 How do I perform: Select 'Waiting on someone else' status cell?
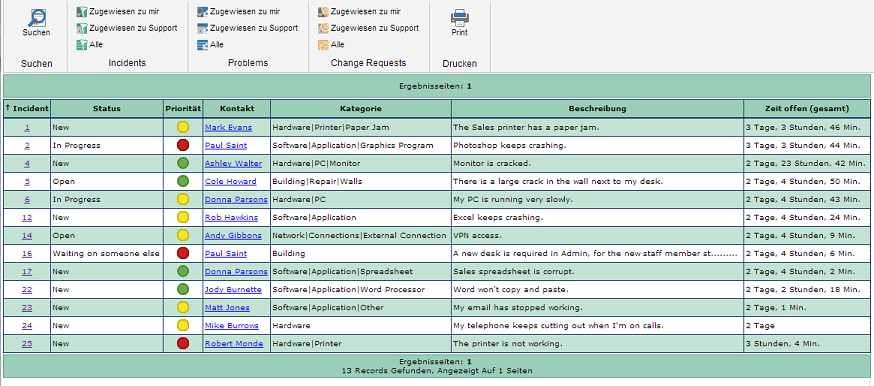point(106,253)
